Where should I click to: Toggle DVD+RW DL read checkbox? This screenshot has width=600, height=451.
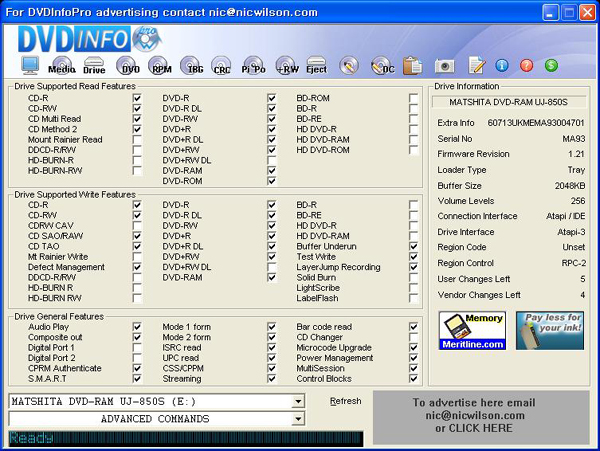click(x=271, y=160)
